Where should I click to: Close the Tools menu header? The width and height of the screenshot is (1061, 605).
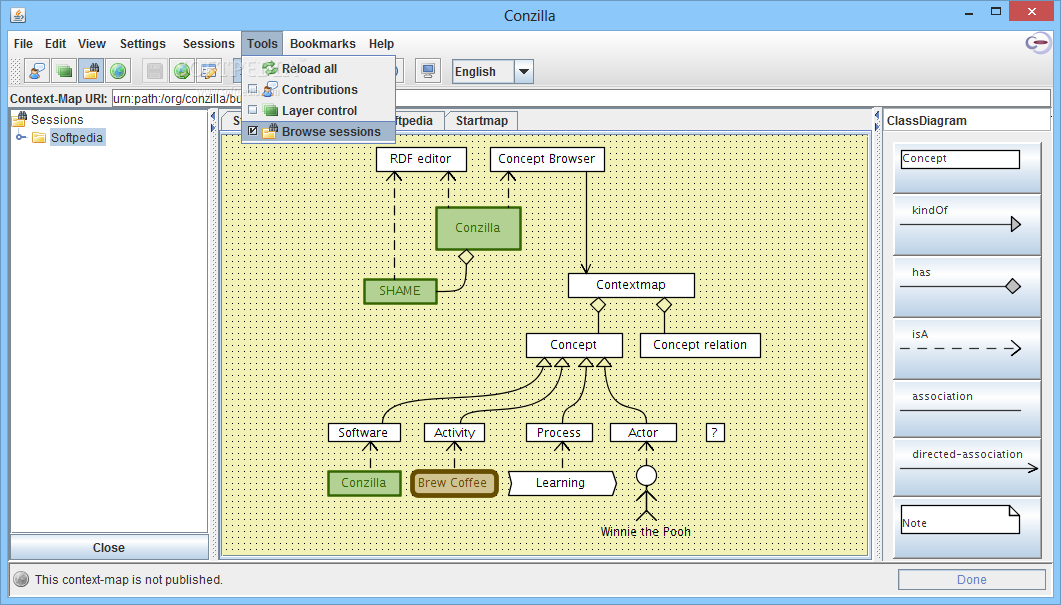point(262,43)
